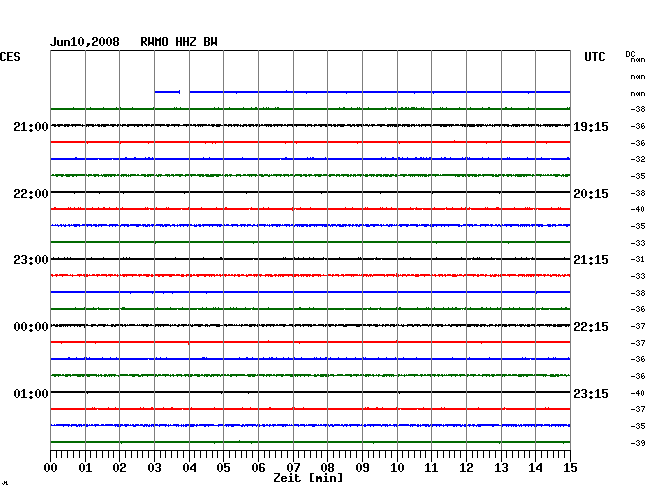Click the UTC column header
The image size is (650, 494).
594,57
